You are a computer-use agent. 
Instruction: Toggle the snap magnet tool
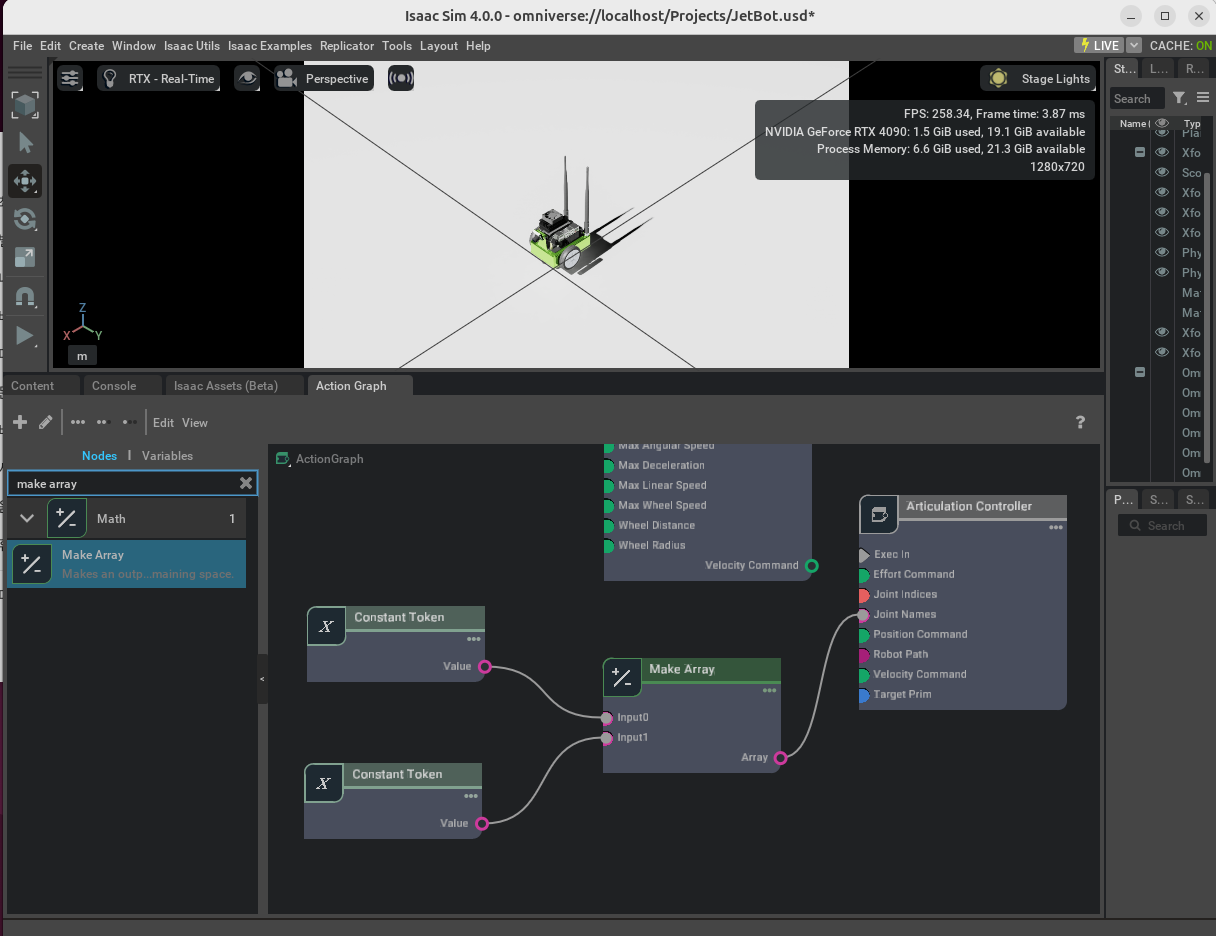pyautogui.click(x=25, y=296)
